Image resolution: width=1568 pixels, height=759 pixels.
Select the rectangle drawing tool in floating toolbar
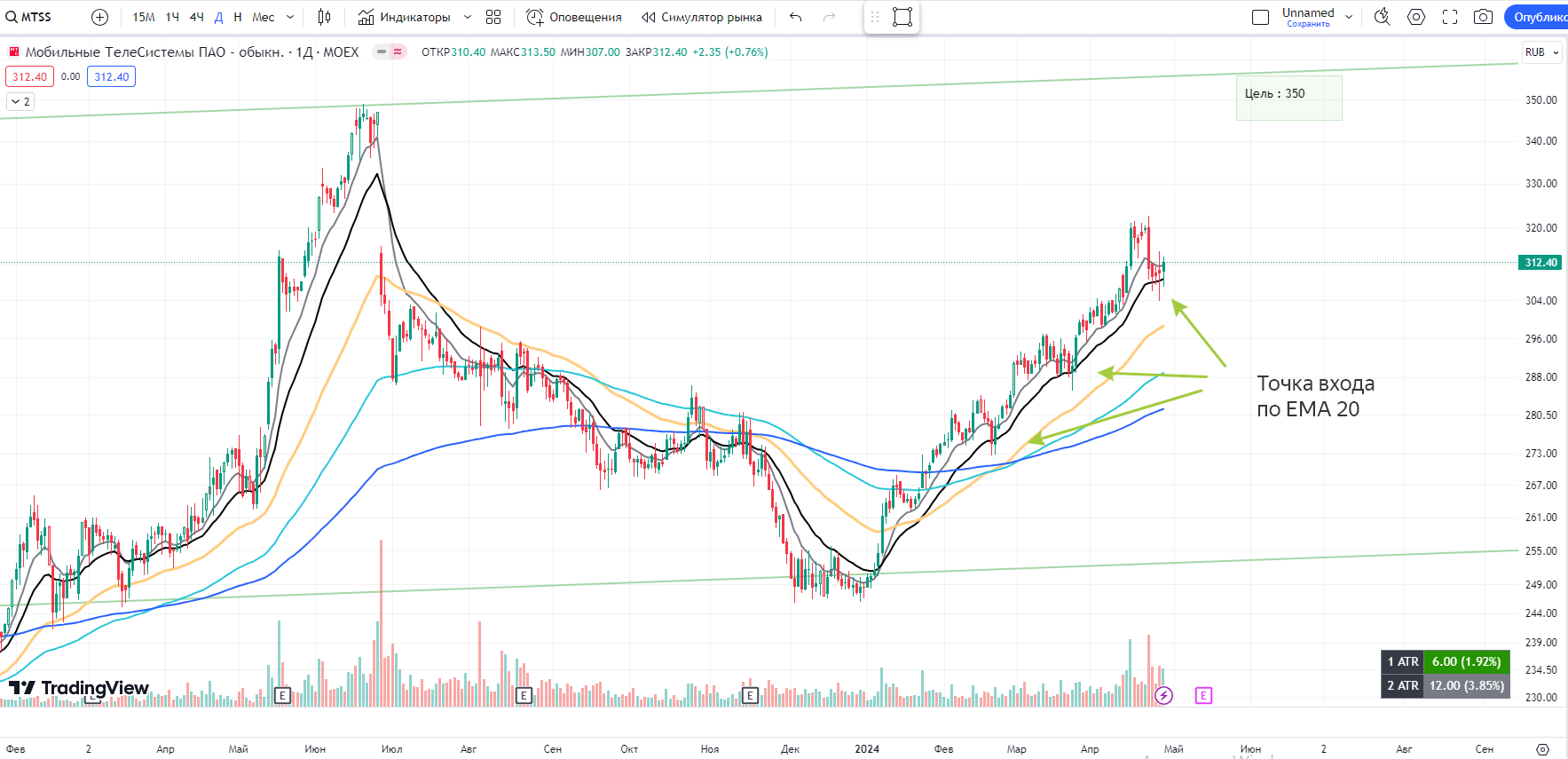point(902,17)
